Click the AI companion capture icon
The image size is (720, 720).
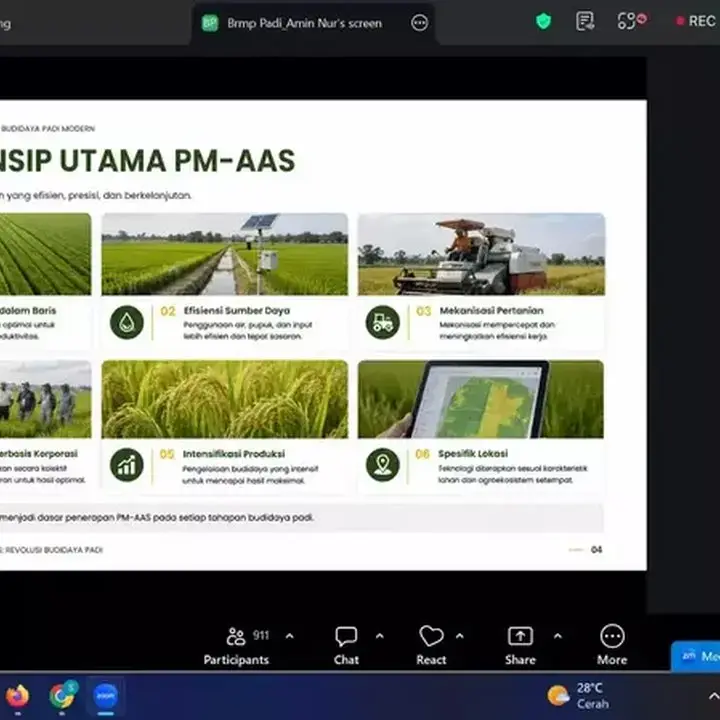pyautogui.click(x=631, y=21)
